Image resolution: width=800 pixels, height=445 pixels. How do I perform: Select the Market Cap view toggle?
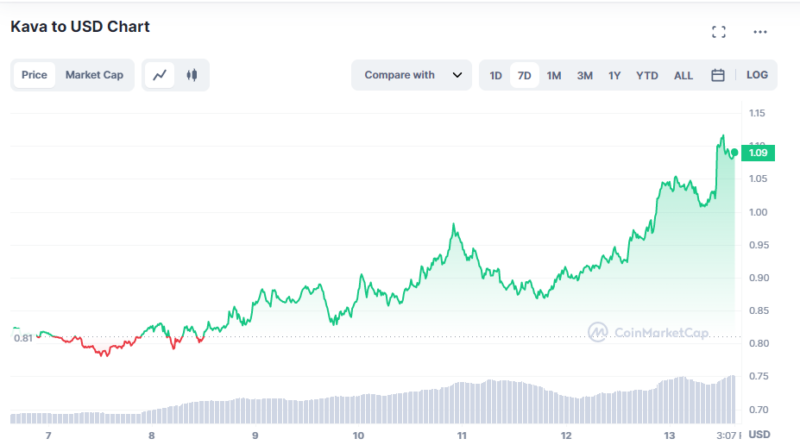pyautogui.click(x=94, y=75)
